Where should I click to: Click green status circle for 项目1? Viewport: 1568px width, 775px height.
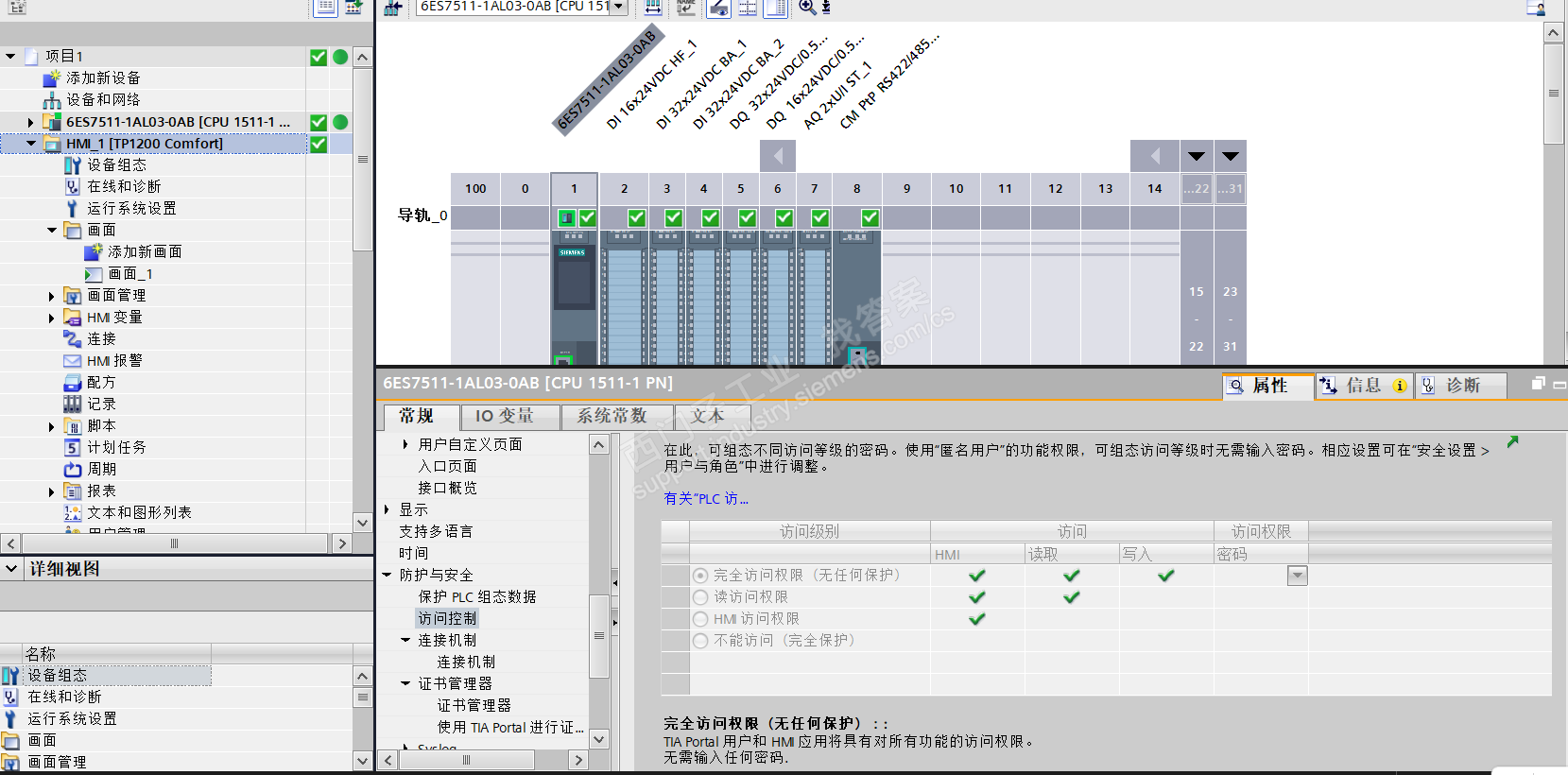pos(340,57)
